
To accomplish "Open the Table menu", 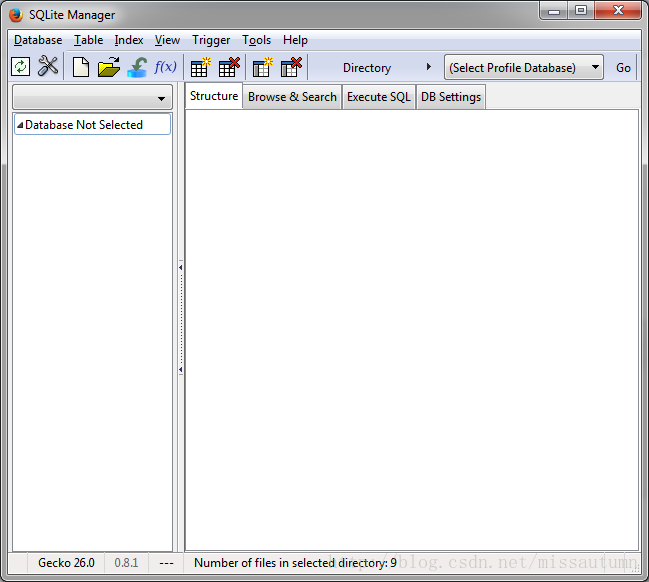I will point(89,40).
